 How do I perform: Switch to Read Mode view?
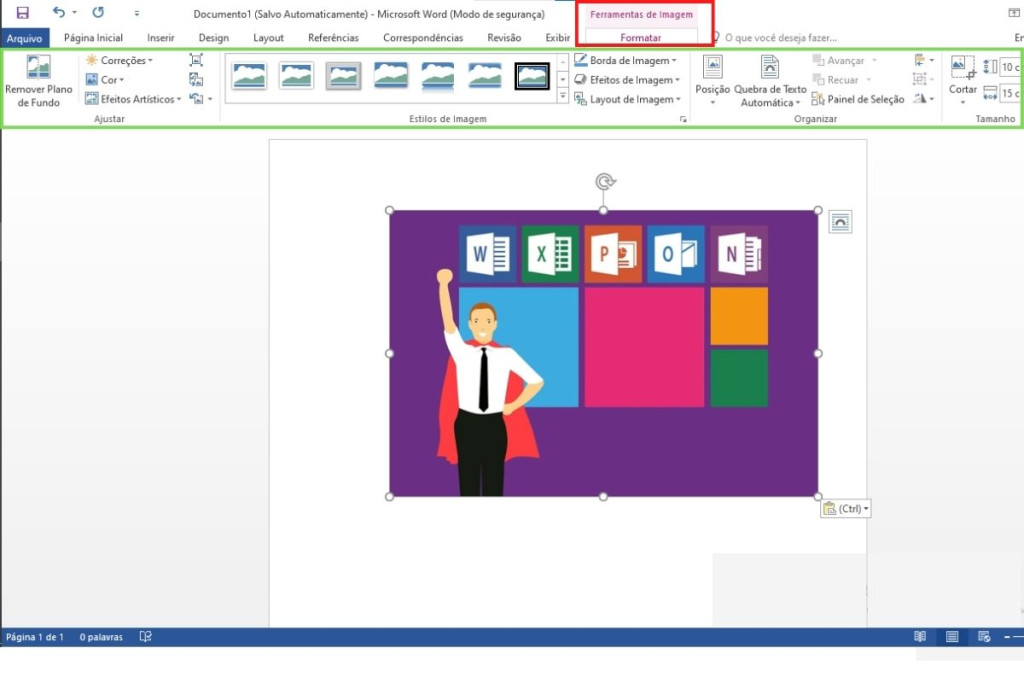(x=920, y=637)
